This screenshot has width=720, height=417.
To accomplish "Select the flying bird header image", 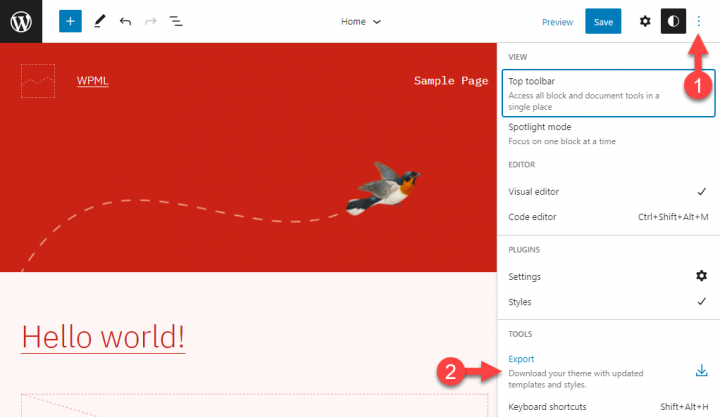I will pyautogui.click(x=383, y=188).
